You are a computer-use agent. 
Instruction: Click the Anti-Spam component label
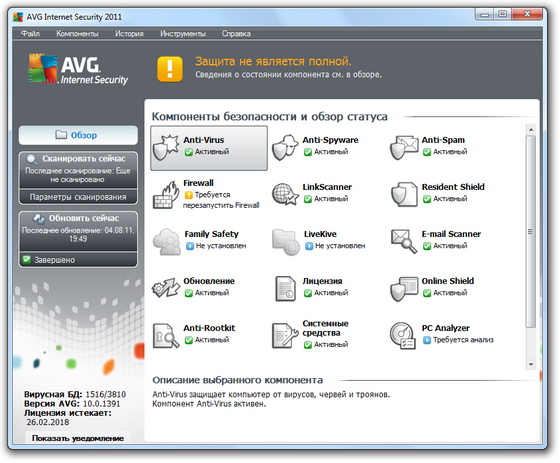(x=443, y=140)
